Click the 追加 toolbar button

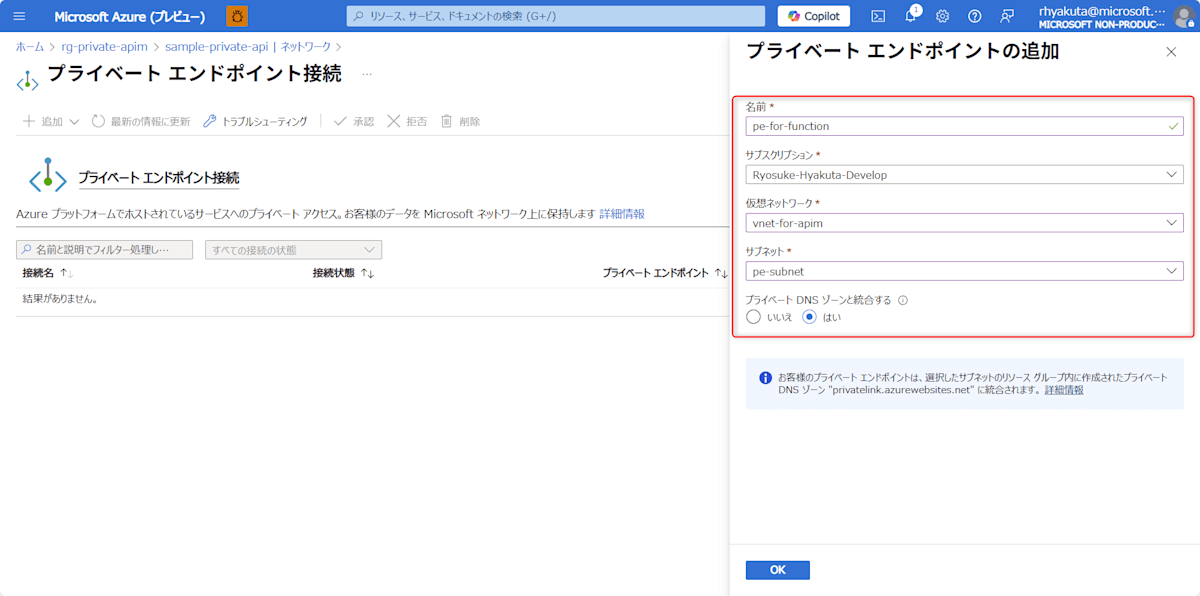pos(43,121)
